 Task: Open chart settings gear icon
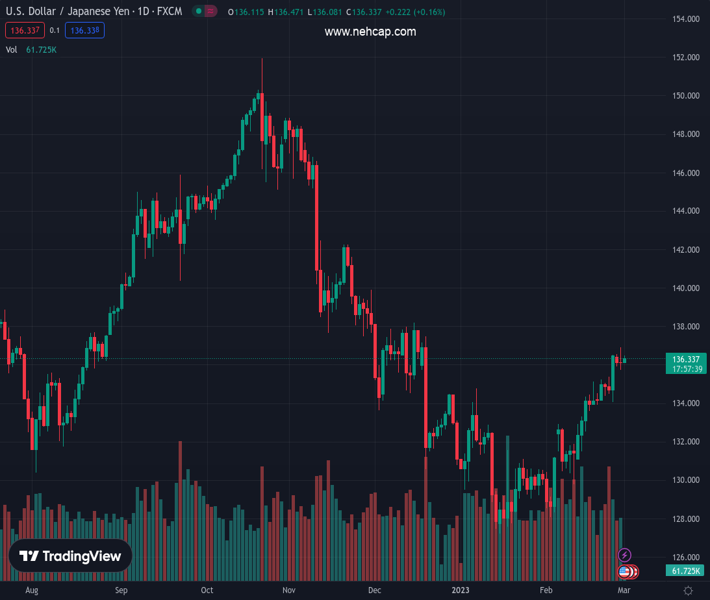point(688,591)
